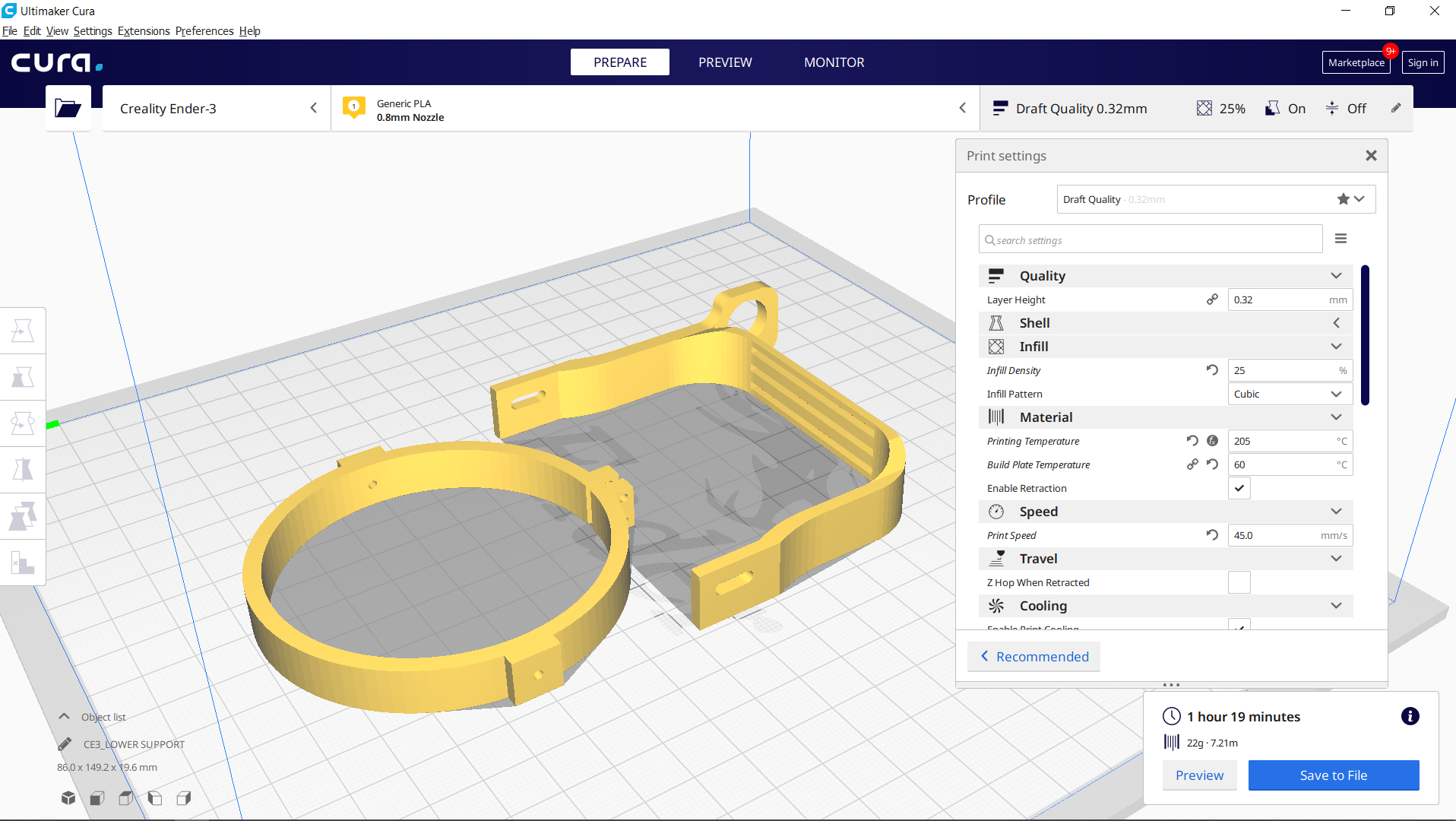Open the Infill Pattern dropdown

[x=1290, y=394]
